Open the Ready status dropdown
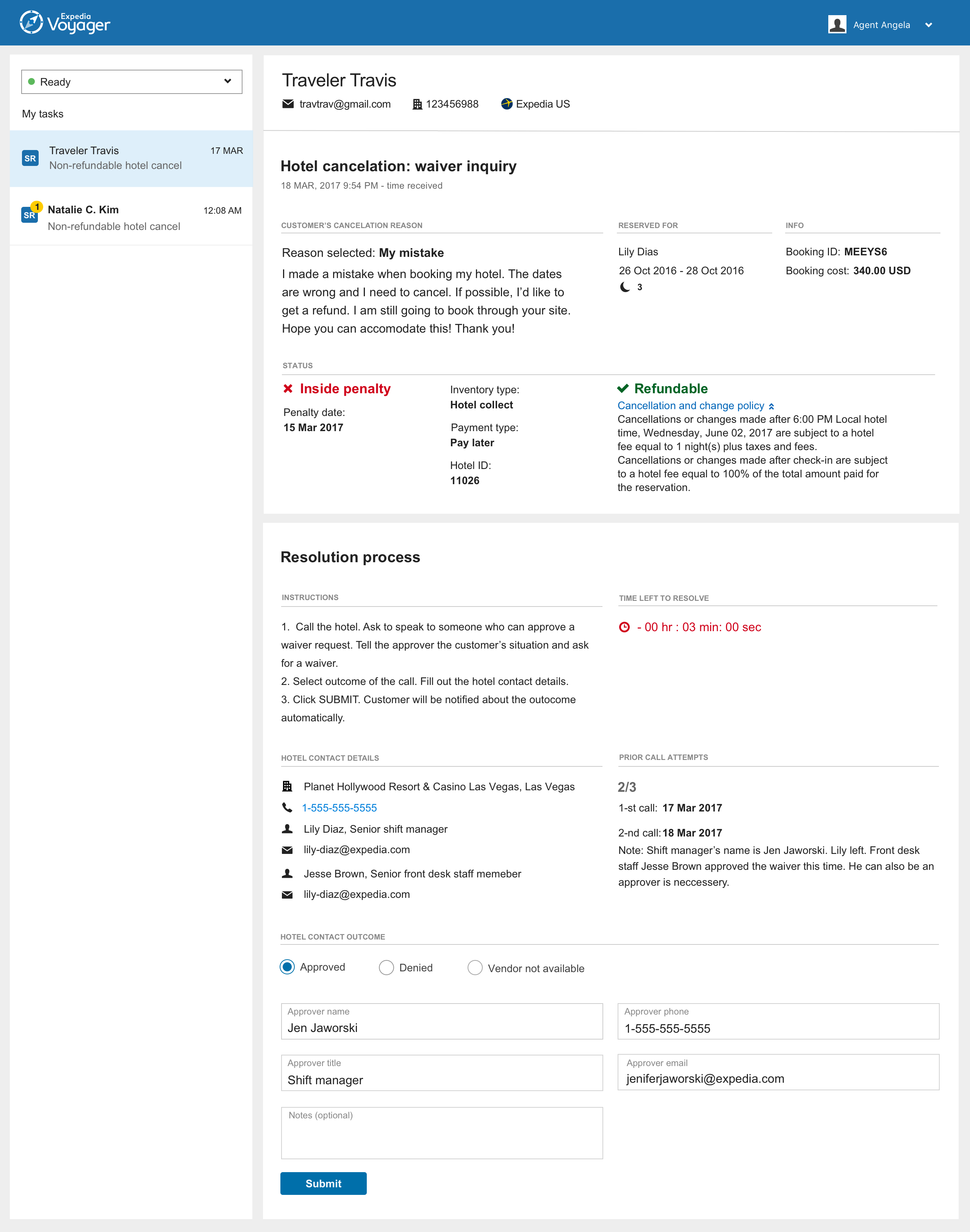This screenshot has width=970, height=1232. pos(132,82)
